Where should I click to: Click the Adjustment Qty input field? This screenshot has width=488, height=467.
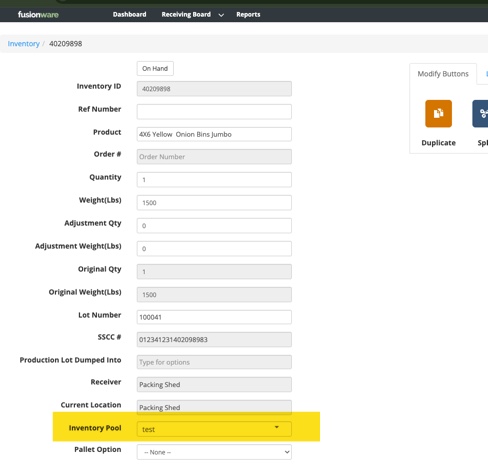coord(214,226)
